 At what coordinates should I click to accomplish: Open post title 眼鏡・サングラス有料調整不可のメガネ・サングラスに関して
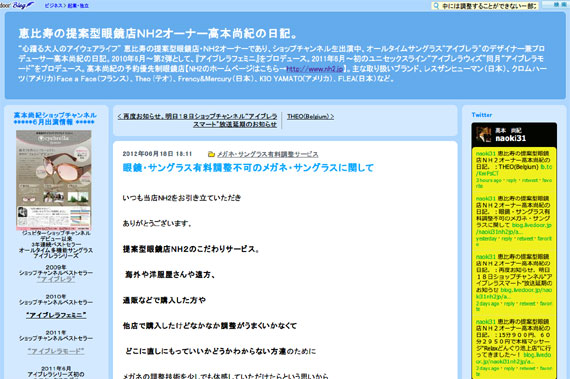tap(248, 168)
